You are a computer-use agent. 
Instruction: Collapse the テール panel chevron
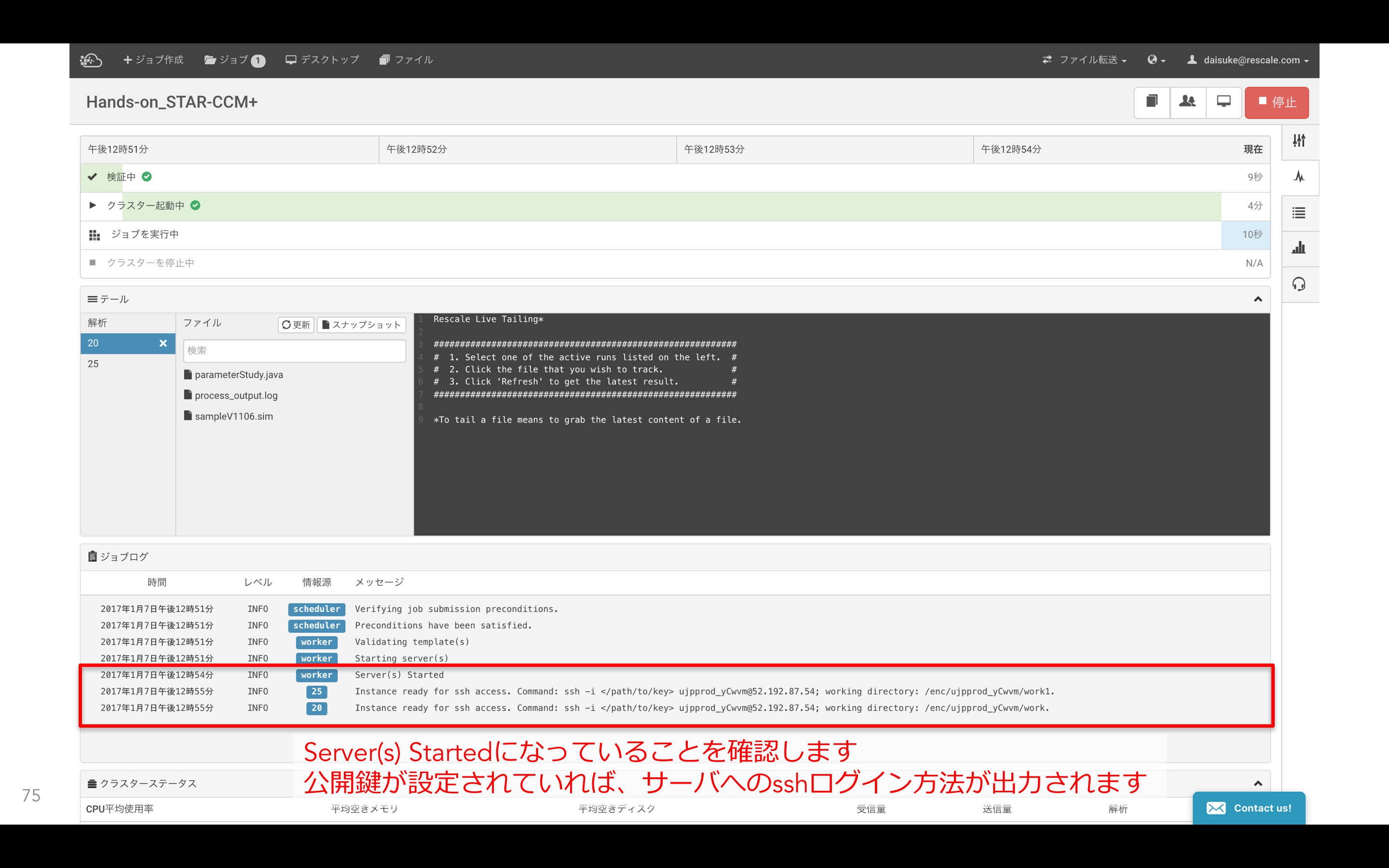(x=1257, y=299)
